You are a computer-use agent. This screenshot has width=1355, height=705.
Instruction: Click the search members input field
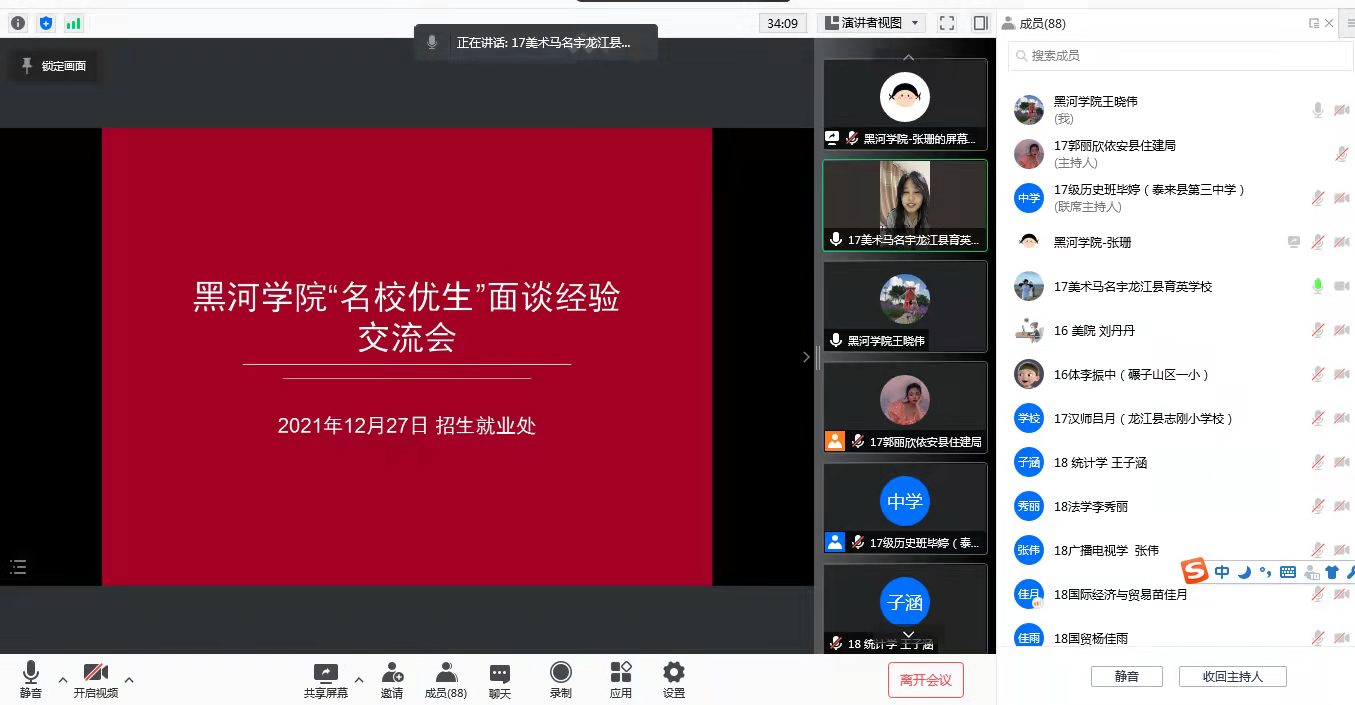(x=1180, y=56)
